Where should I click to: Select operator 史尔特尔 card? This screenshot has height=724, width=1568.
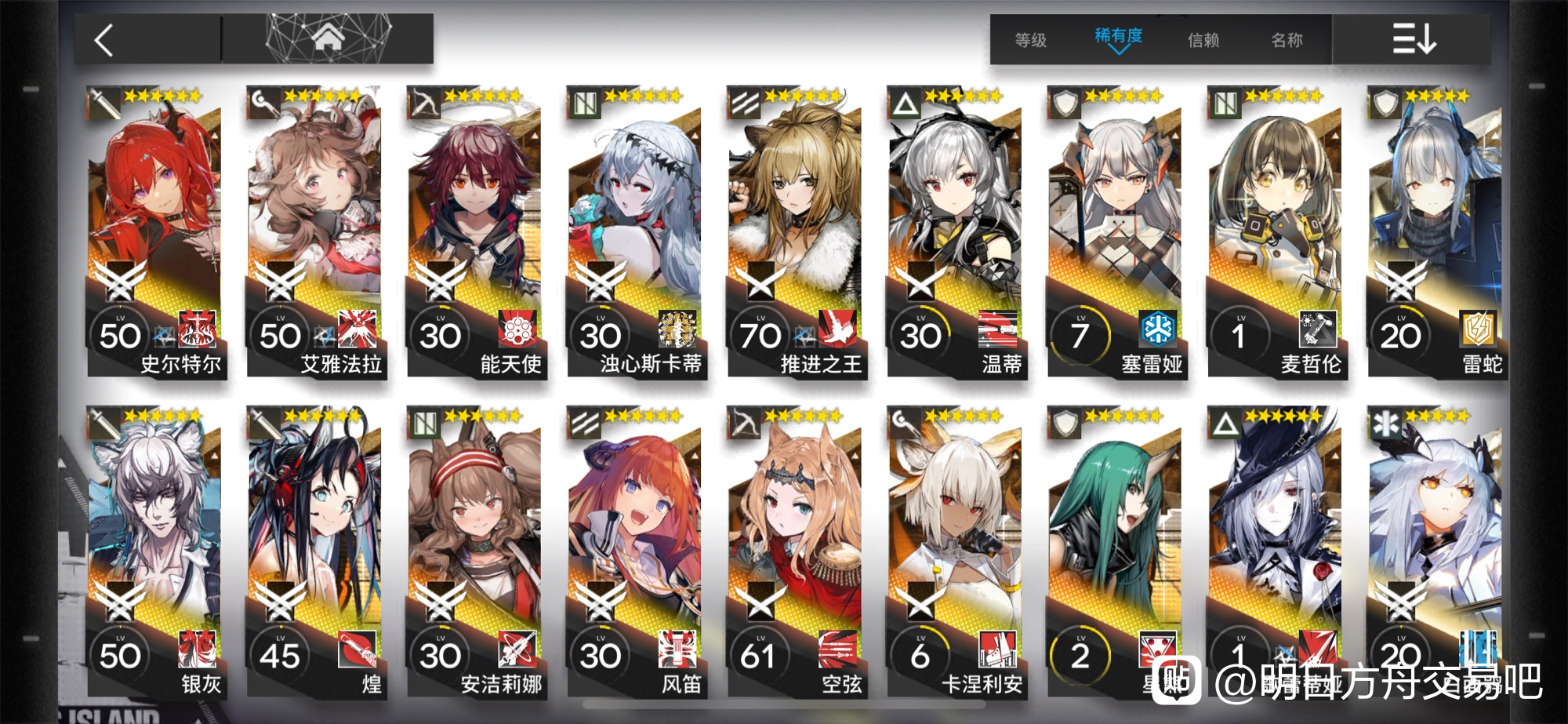tap(156, 233)
